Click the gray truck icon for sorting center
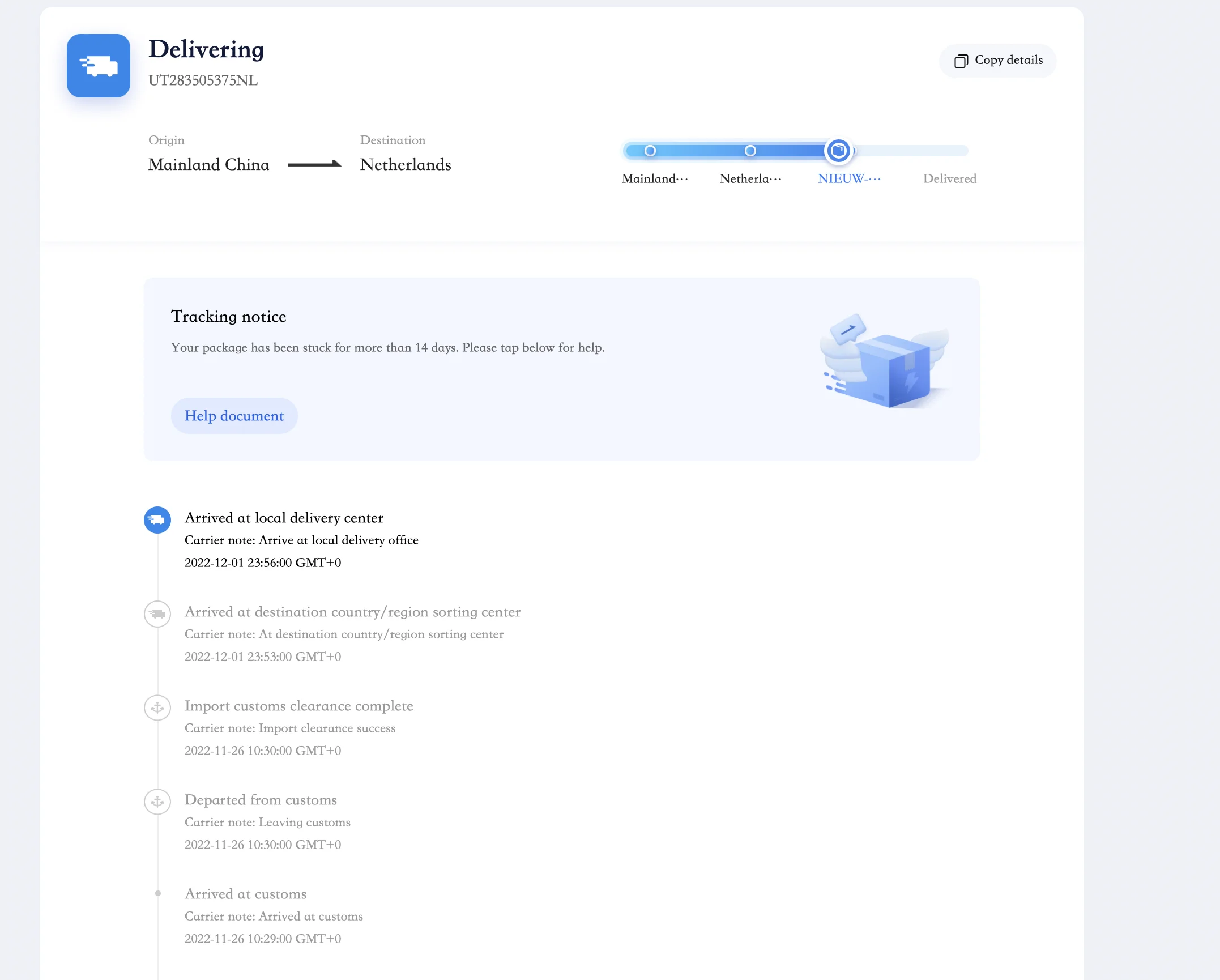The width and height of the screenshot is (1220, 980). (157, 613)
